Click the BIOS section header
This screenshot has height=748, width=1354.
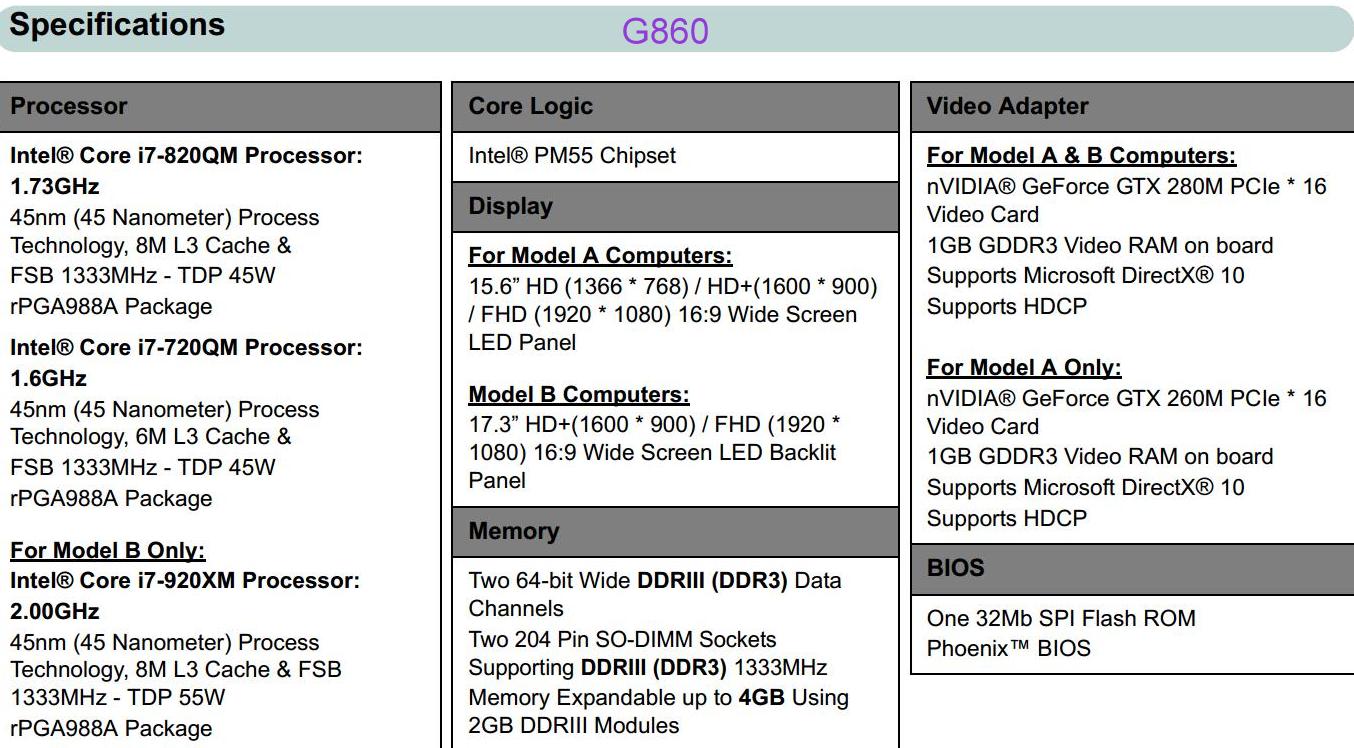[1132, 569]
